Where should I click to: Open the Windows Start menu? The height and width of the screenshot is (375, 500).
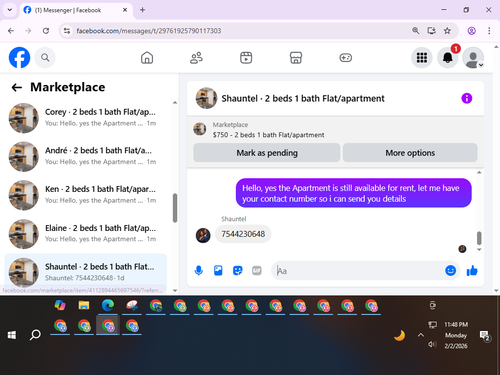[x=12, y=335]
